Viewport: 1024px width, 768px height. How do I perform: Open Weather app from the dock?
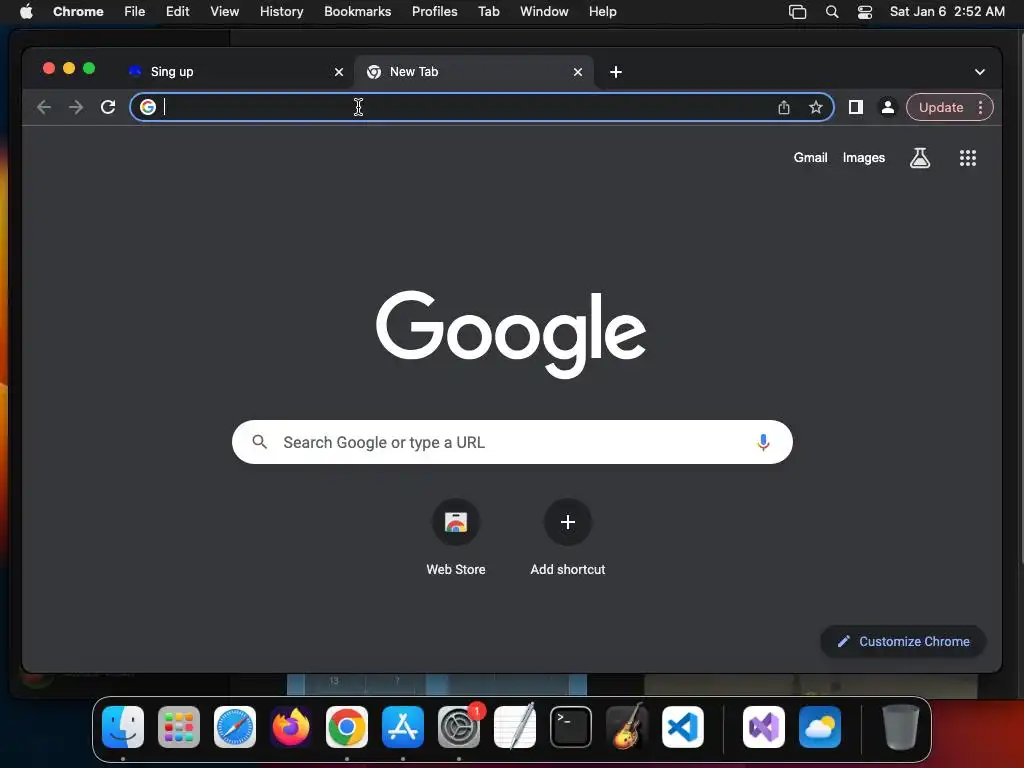coord(820,727)
